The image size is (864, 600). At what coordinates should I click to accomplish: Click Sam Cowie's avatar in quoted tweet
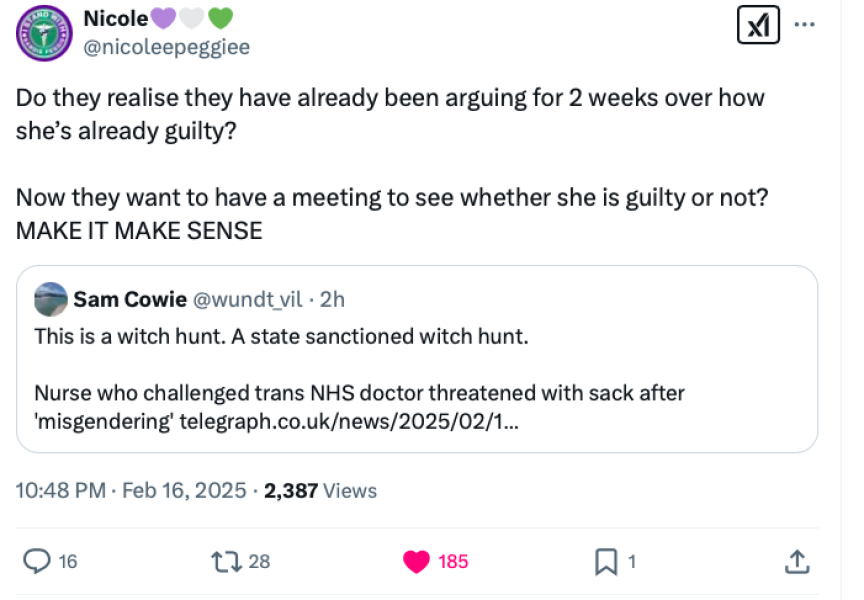click(51, 299)
